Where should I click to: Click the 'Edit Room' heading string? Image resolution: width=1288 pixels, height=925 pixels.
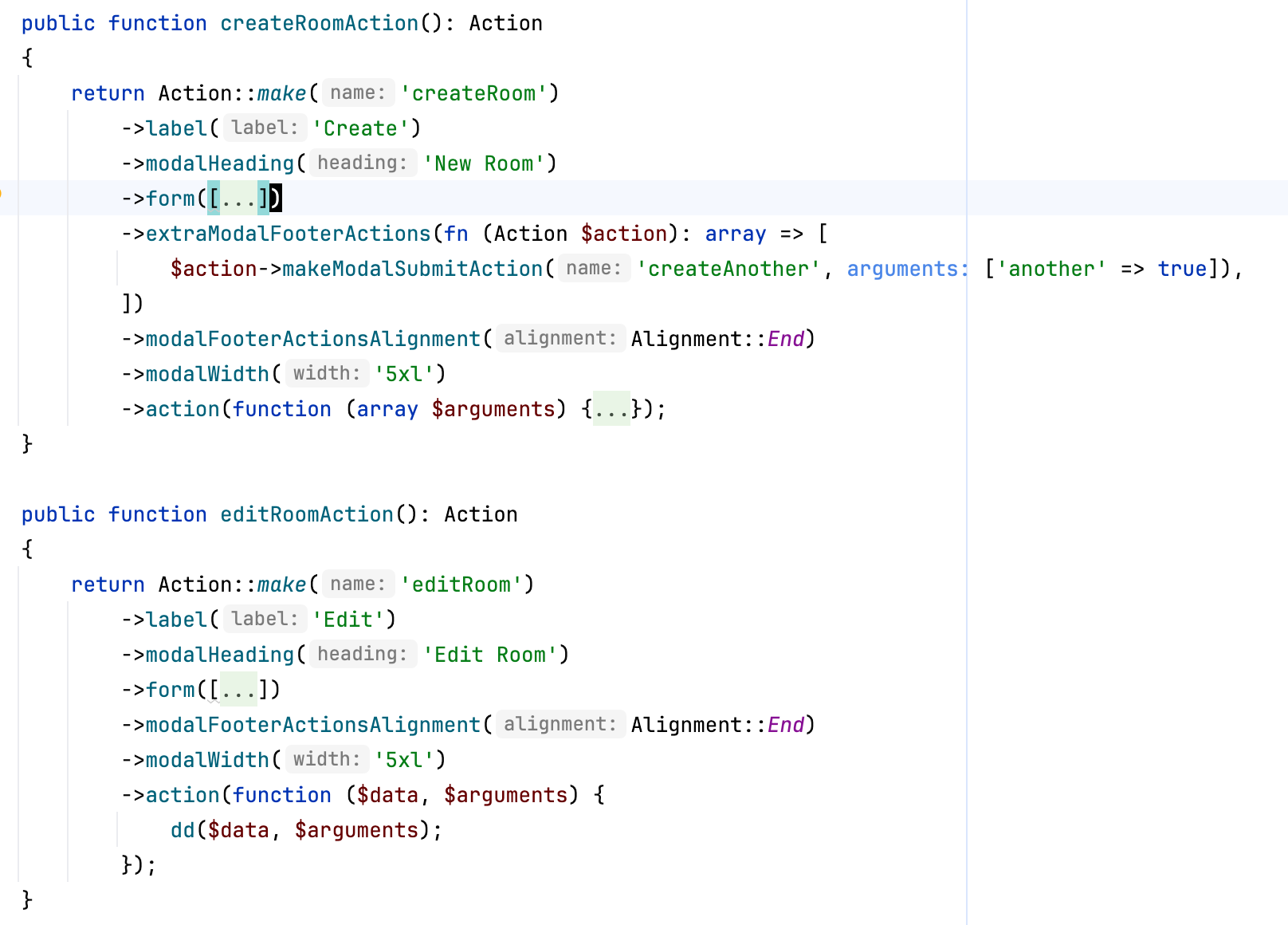click(x=490, y=655)
